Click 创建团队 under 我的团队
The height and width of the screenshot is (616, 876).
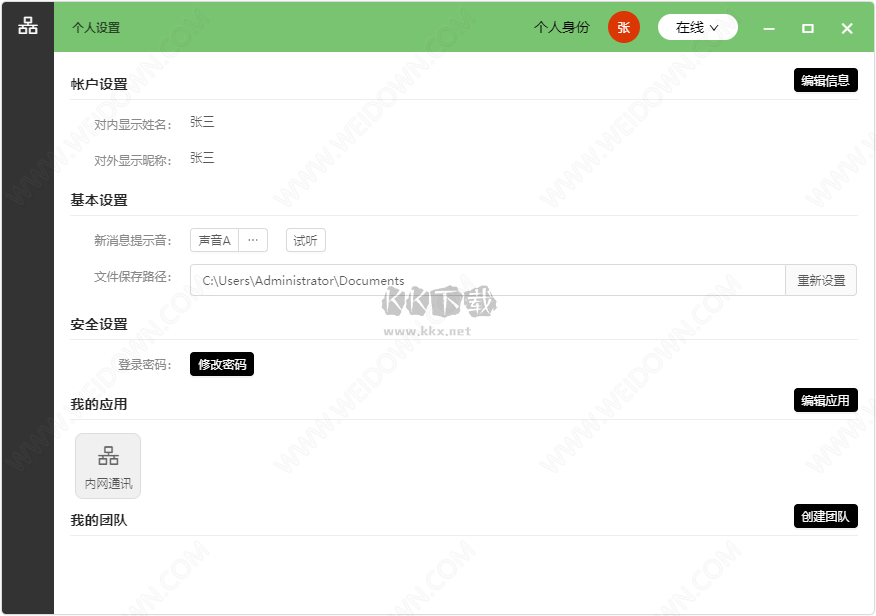[x=826, y=516]
